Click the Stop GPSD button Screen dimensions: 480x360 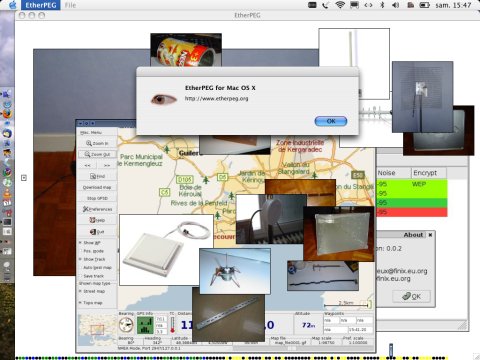(97, 198)
